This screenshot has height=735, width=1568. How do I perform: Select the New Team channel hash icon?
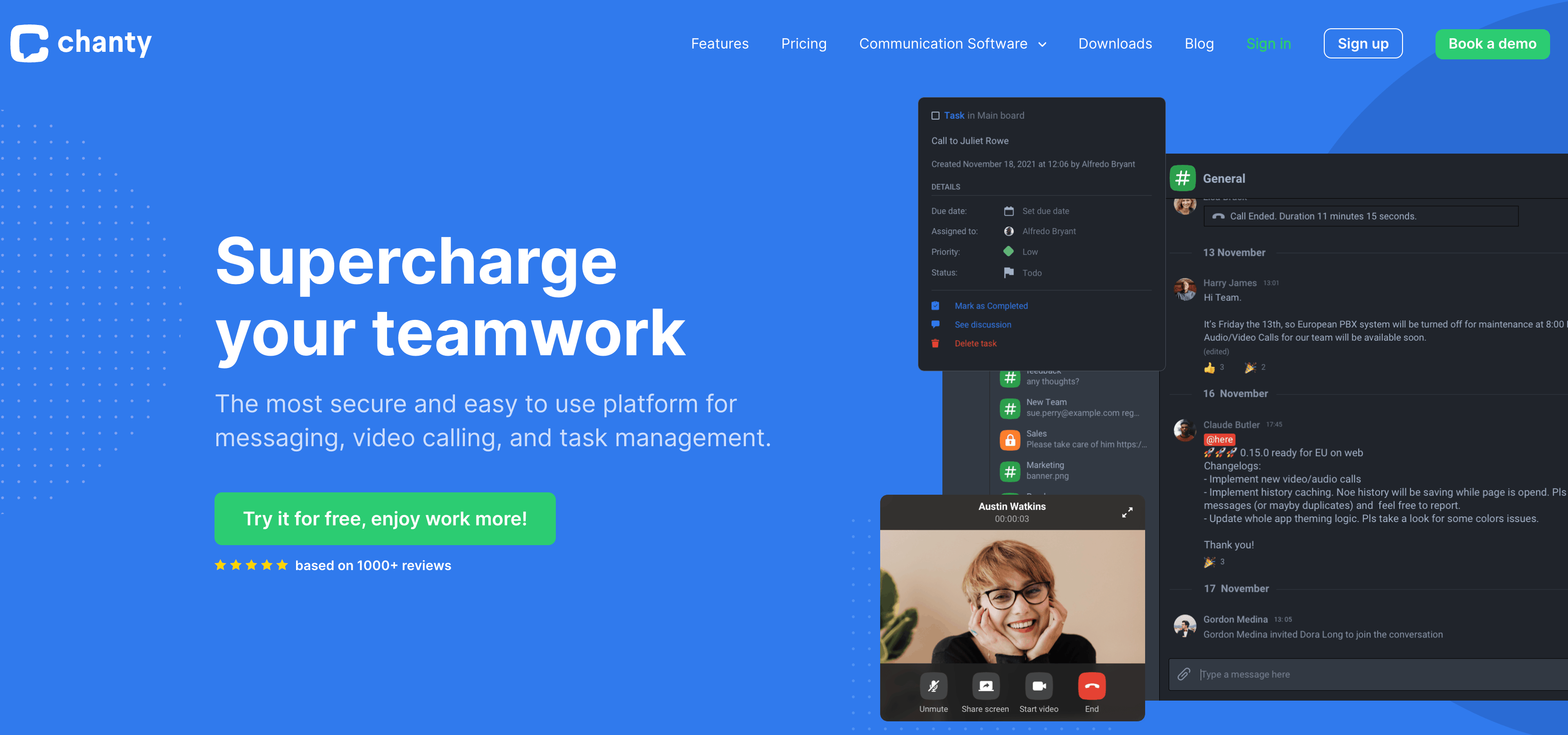click(1010, 408)
